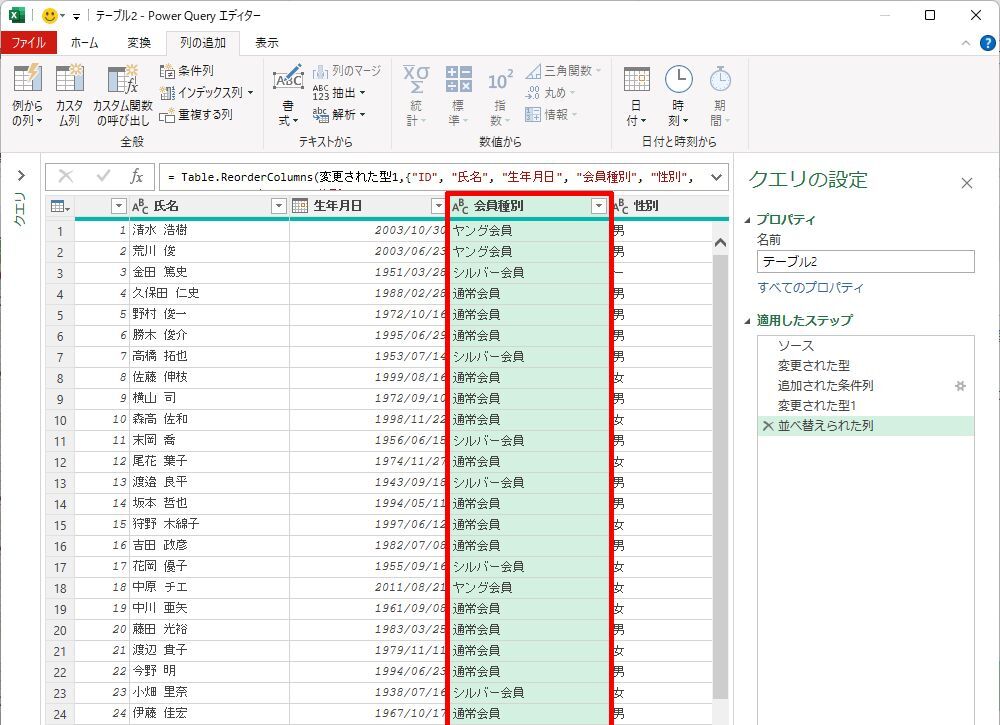Image resolution: width=1000 pixels, height=725 pixels.
Task: Open the インデックス列 dropdown
Action: [207, 93]
